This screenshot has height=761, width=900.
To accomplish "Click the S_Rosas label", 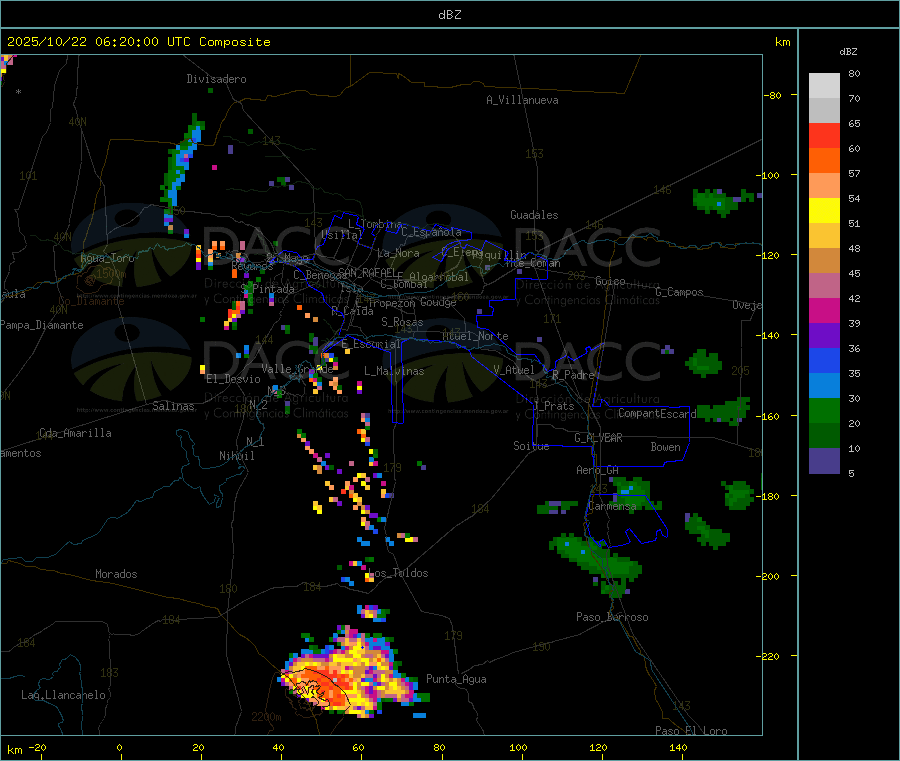I will click(x=402, y=322).
